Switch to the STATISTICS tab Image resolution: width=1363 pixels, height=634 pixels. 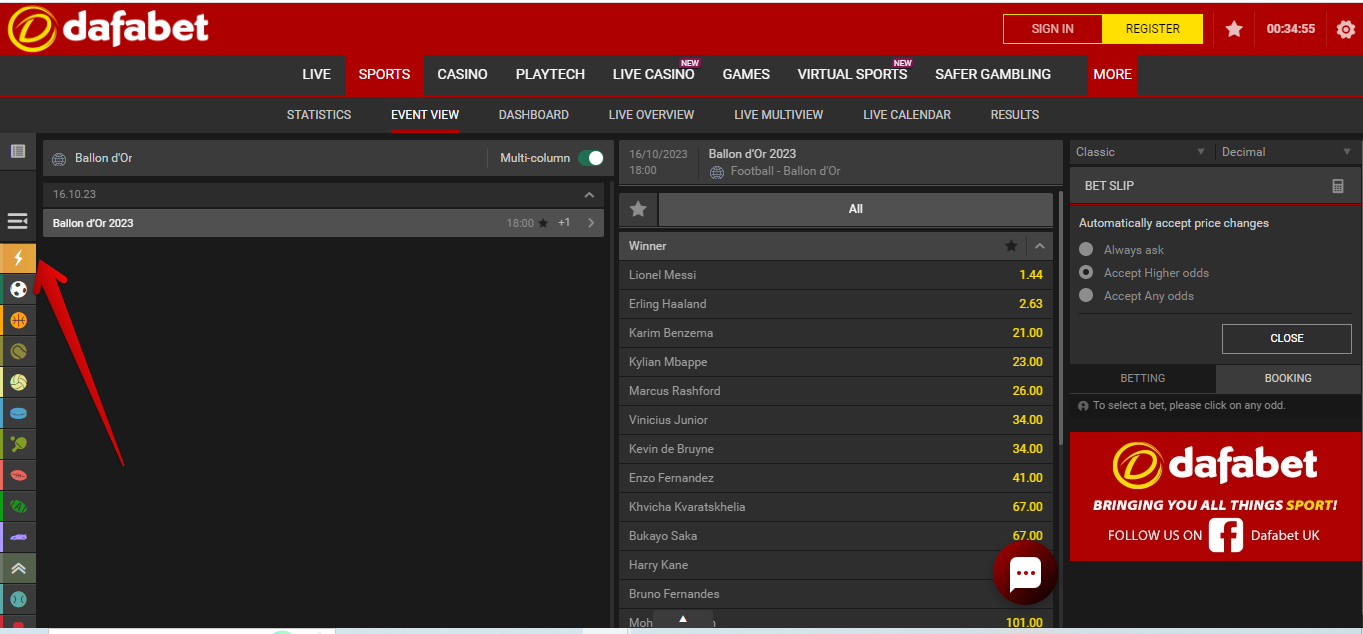pos(319,115)
